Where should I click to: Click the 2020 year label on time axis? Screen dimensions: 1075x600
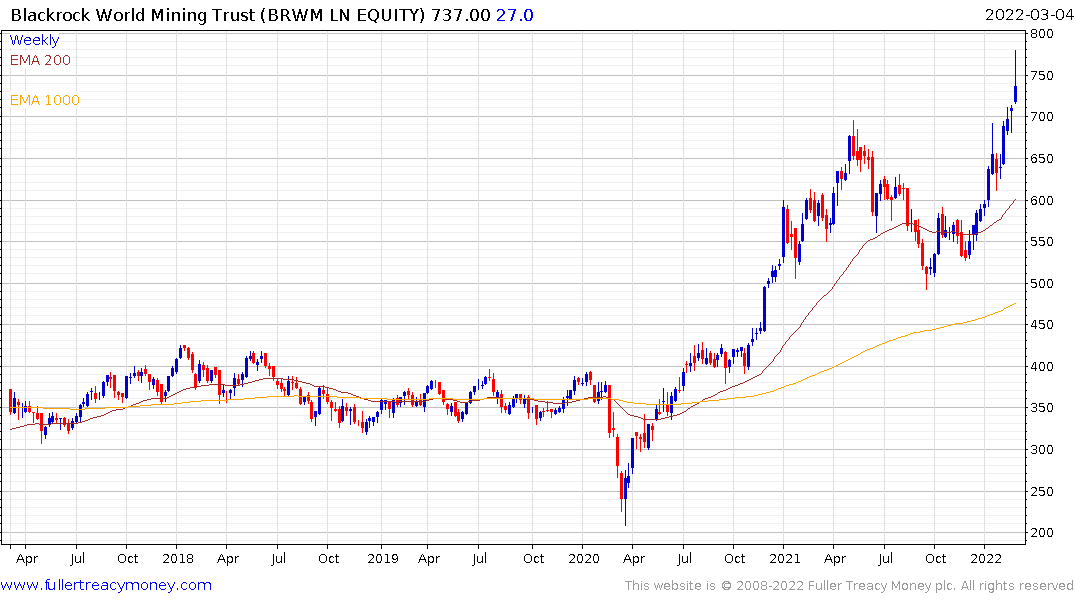pyautogui.click(x=583, y=558)
